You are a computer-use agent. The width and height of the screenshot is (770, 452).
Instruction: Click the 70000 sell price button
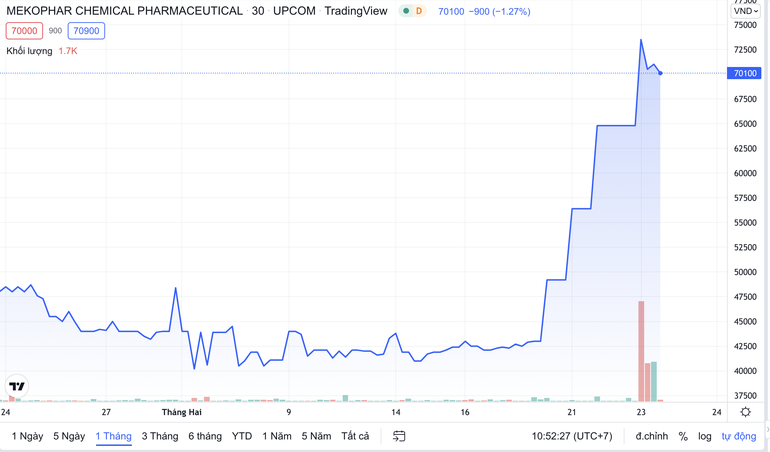(24, 31)
